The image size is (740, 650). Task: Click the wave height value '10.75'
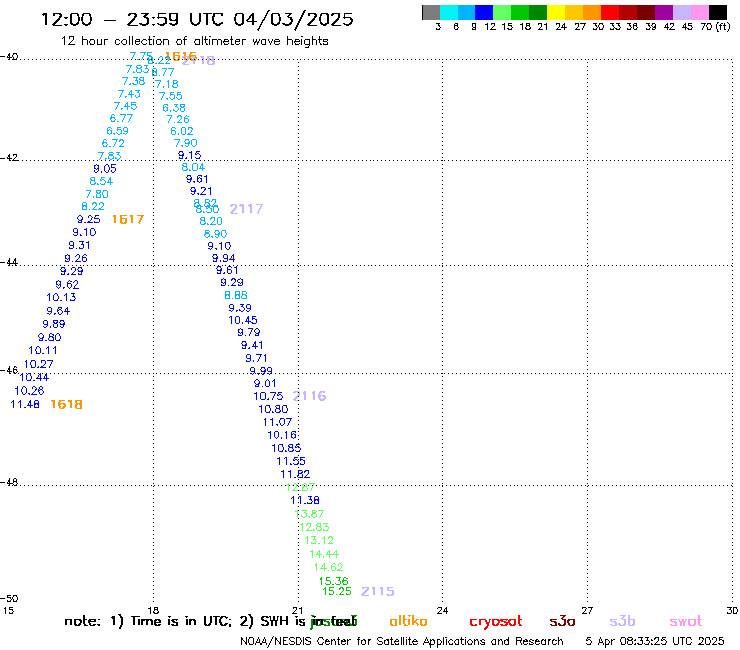point(268,397)
